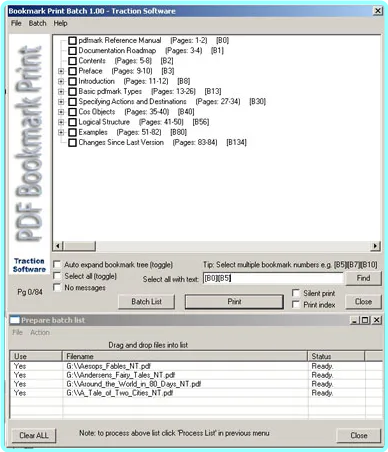
Task: Enable the Silent print checkbox
Action: [296, 293]
